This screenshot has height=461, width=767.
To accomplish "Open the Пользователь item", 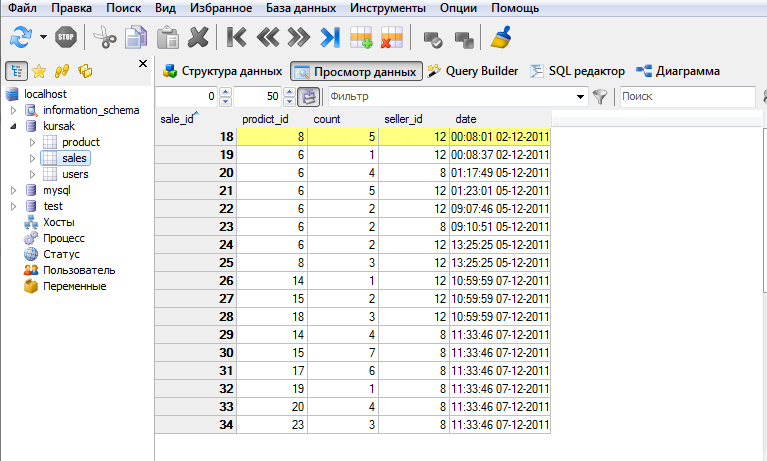I will [x=79, y=270].
